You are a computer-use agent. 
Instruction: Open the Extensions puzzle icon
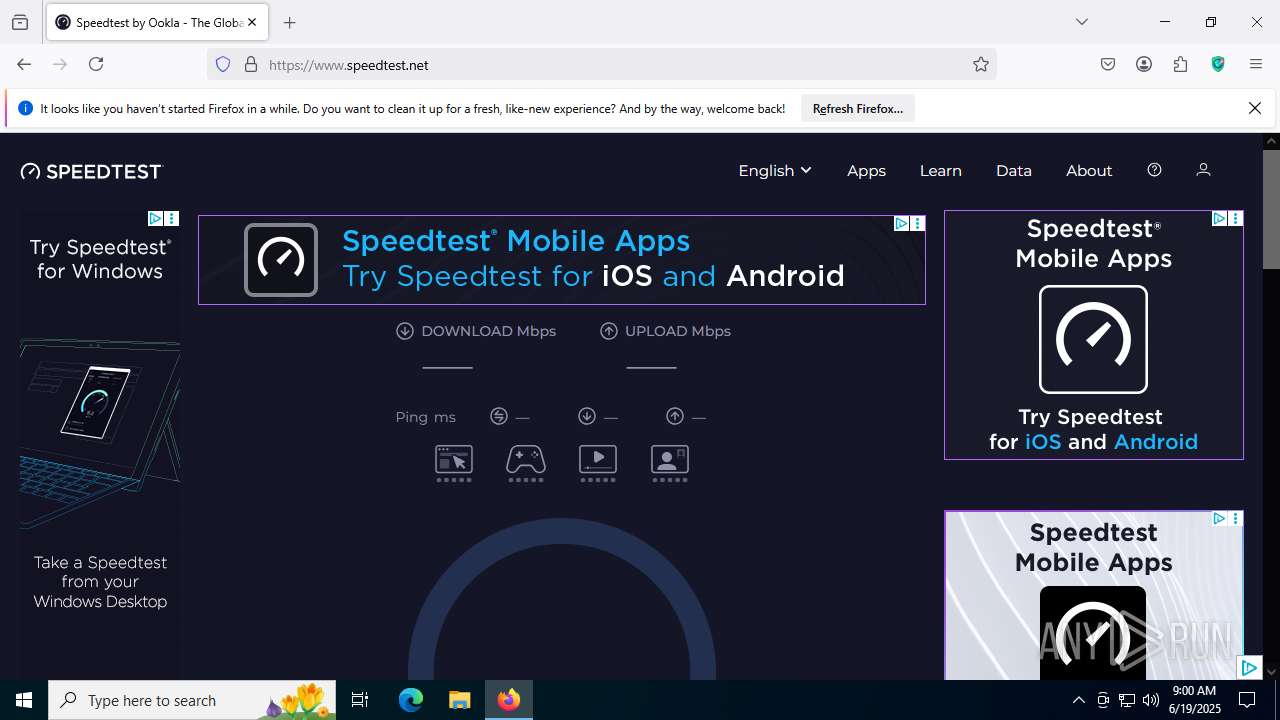tap(1181, 64)
